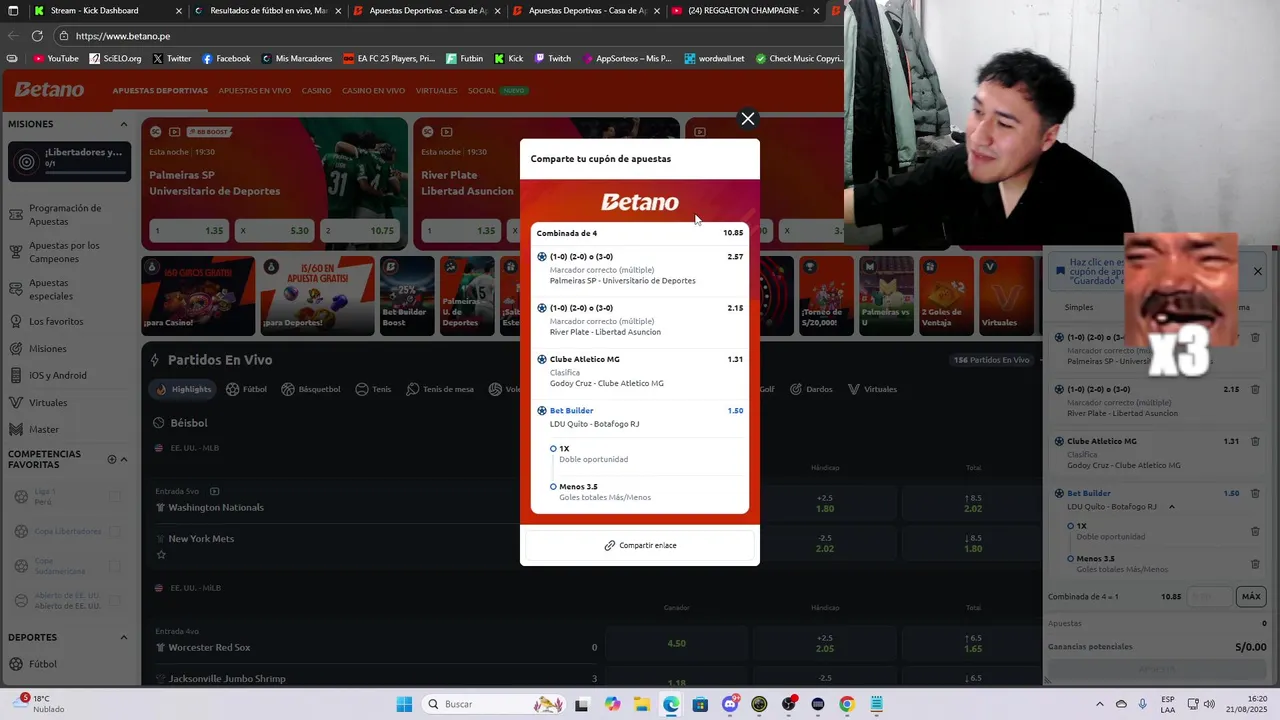Select the Virtuales live sports filter

(x=872, y=389)
